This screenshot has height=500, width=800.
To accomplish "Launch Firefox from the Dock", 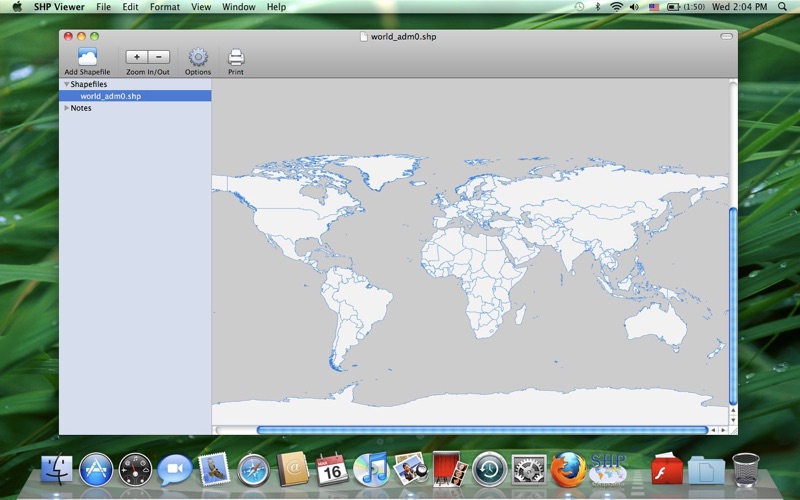I will tap(567, 468).
